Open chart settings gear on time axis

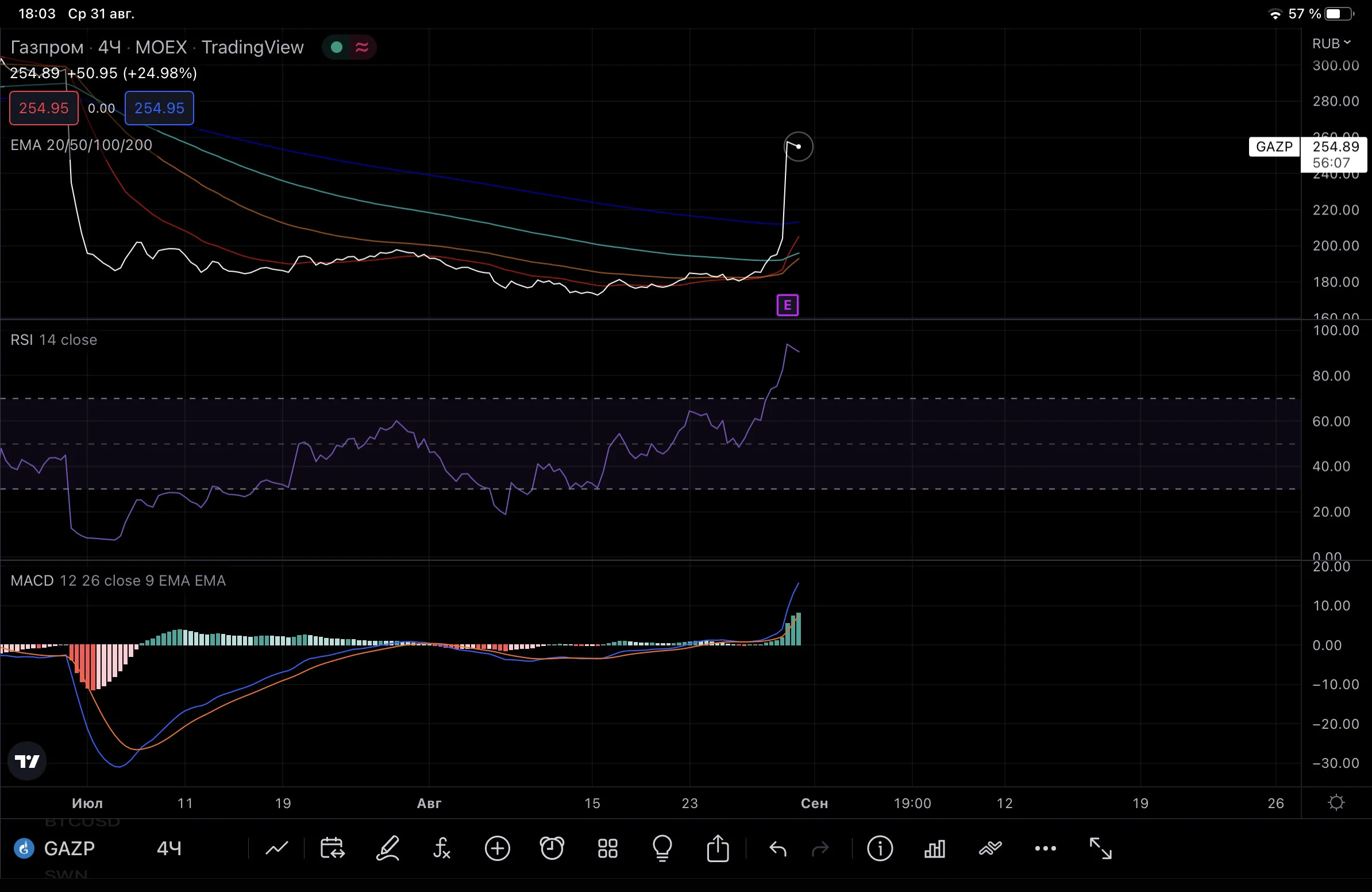[1336, 802]
